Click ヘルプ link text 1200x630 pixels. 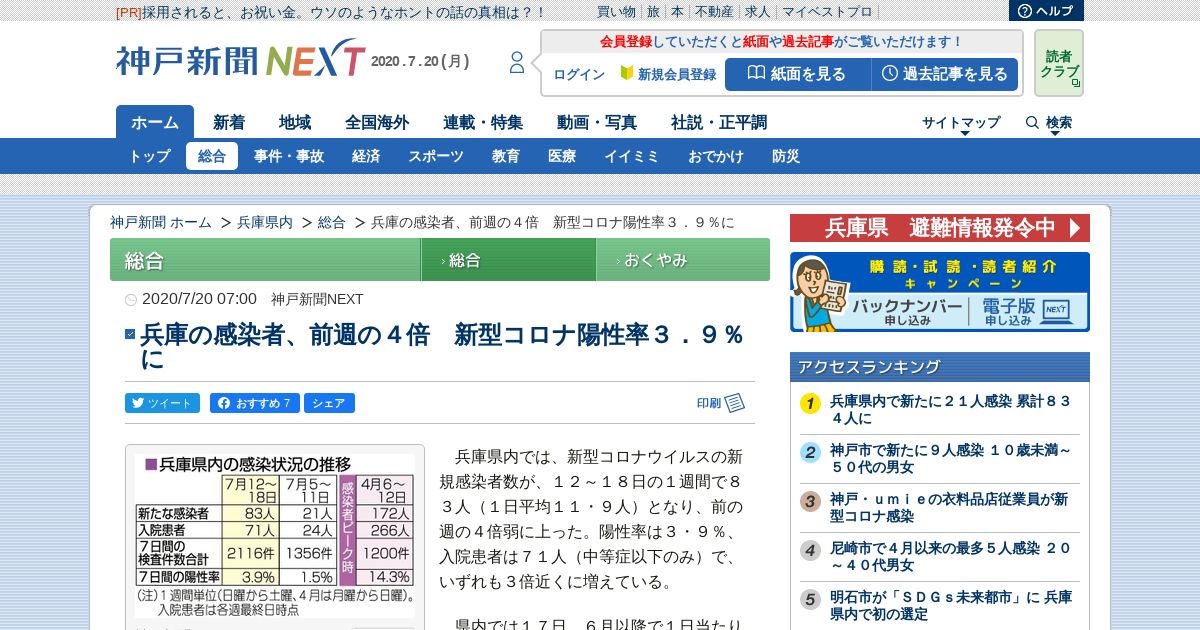pyautogui.click(x=1054, y=11)
